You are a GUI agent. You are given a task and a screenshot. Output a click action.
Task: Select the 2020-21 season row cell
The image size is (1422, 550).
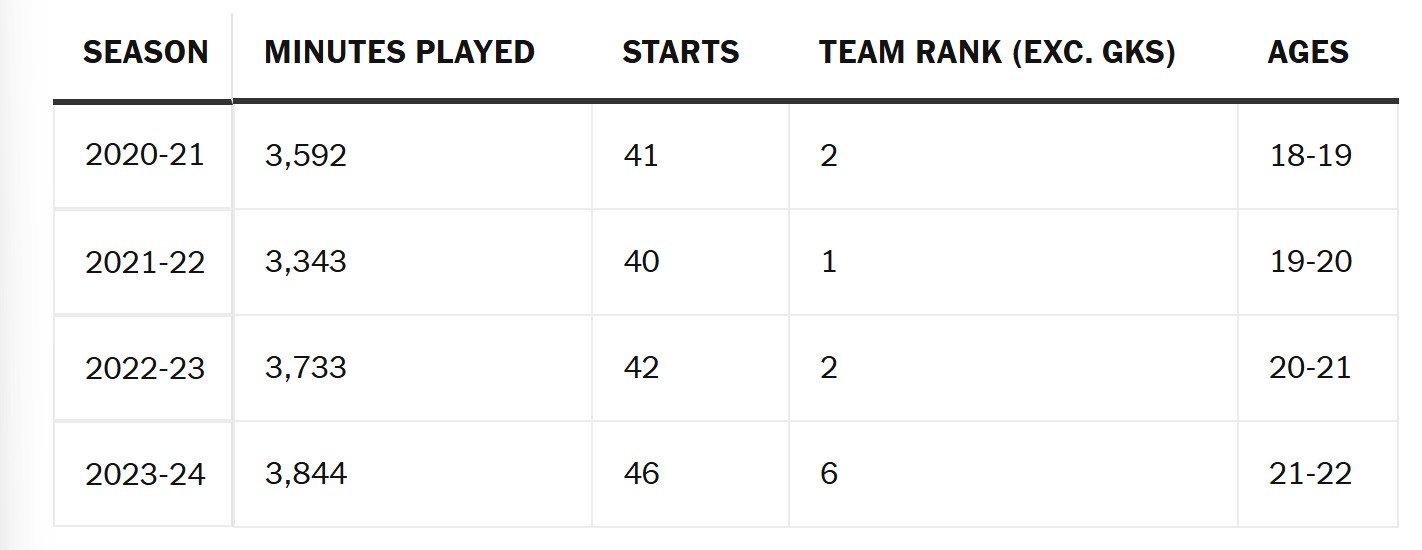[145, 156]
